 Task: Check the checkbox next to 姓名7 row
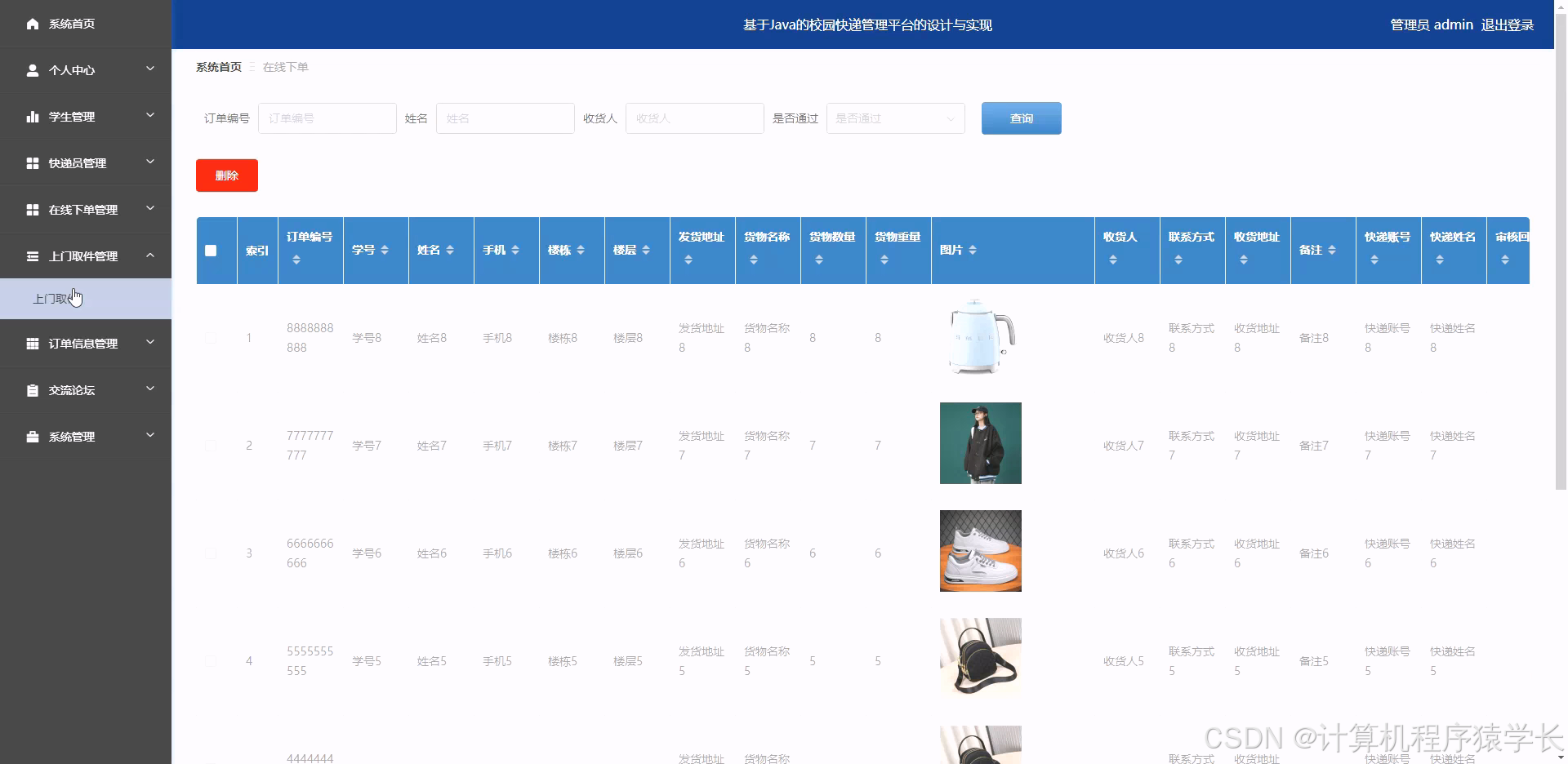point(212,446)
